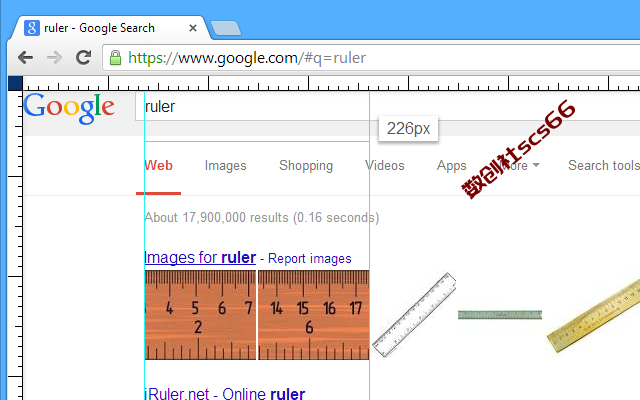Open the iRuler.net - Online ruler result

pos(224,393)
